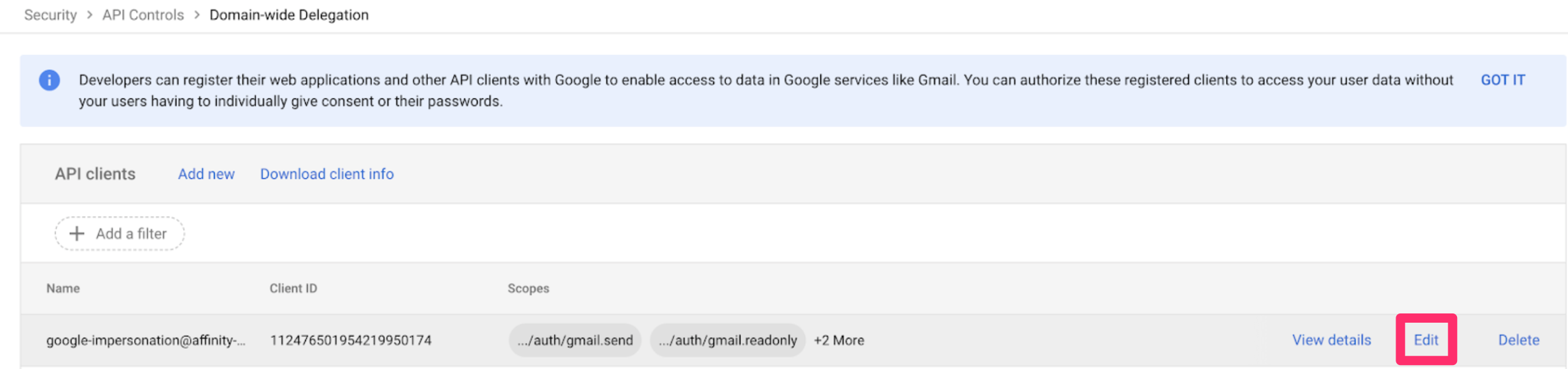Open View details for the client

1331,340
